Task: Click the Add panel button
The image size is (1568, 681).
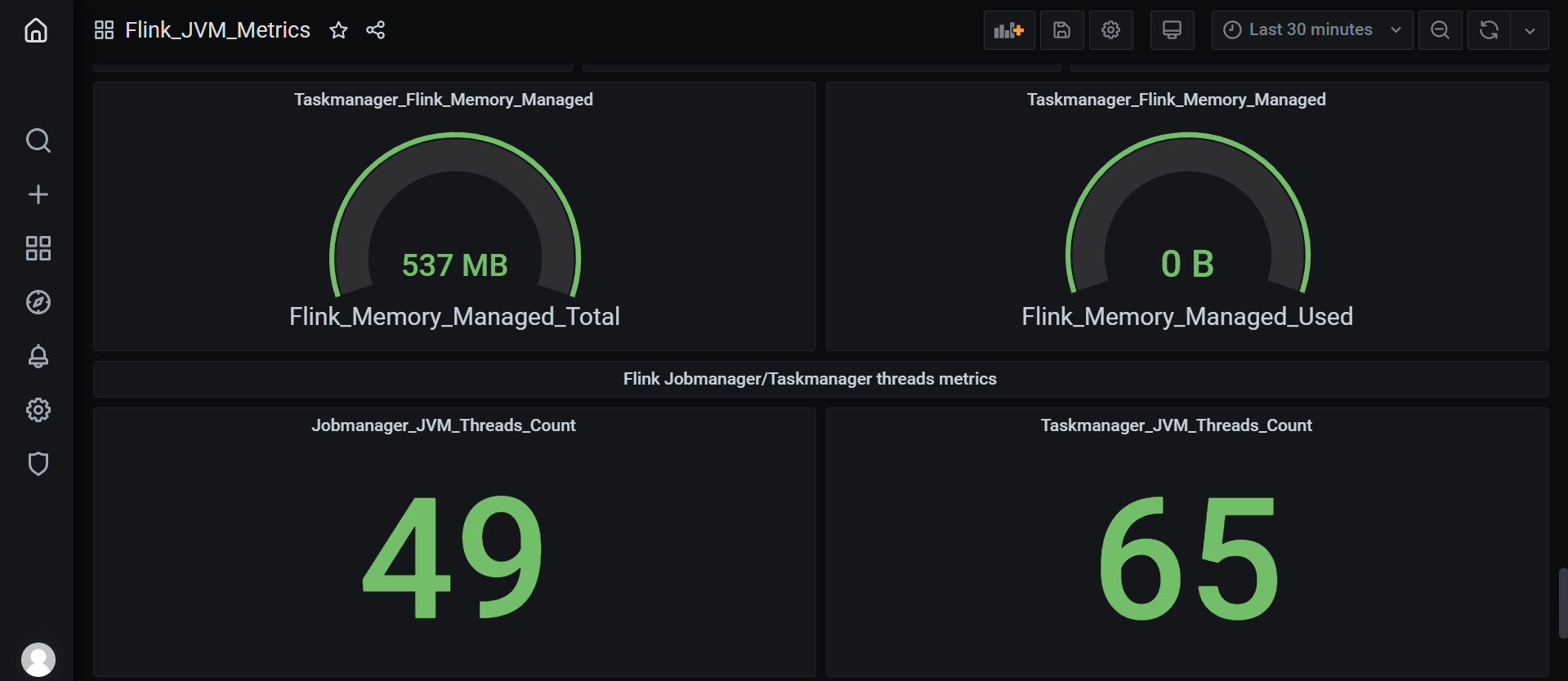Action: 1009,30
